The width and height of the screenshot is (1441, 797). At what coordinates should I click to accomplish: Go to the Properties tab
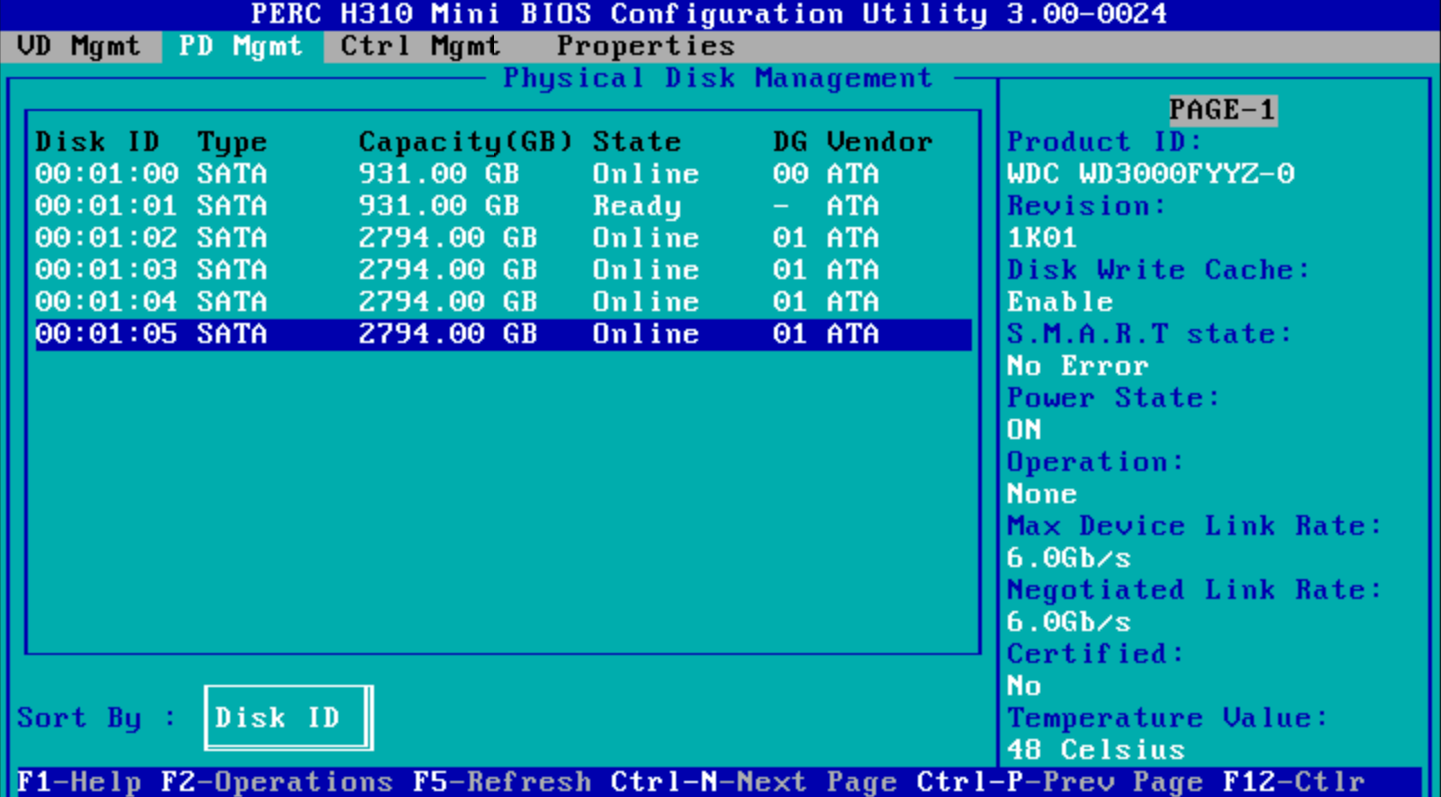645,46
